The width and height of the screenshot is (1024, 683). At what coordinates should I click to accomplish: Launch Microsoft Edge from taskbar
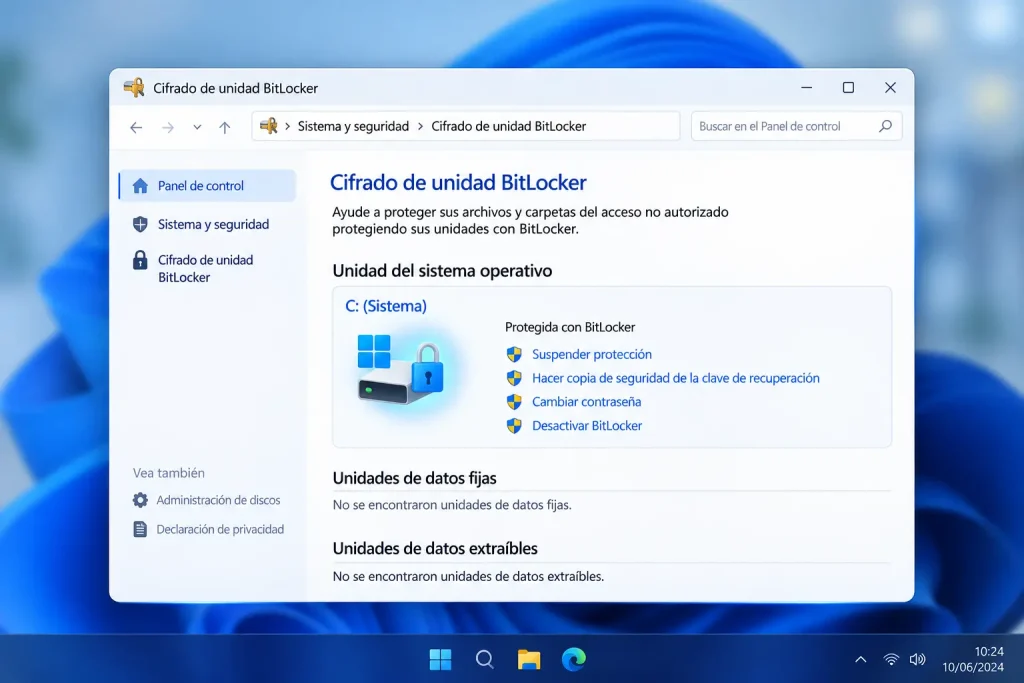573,659
